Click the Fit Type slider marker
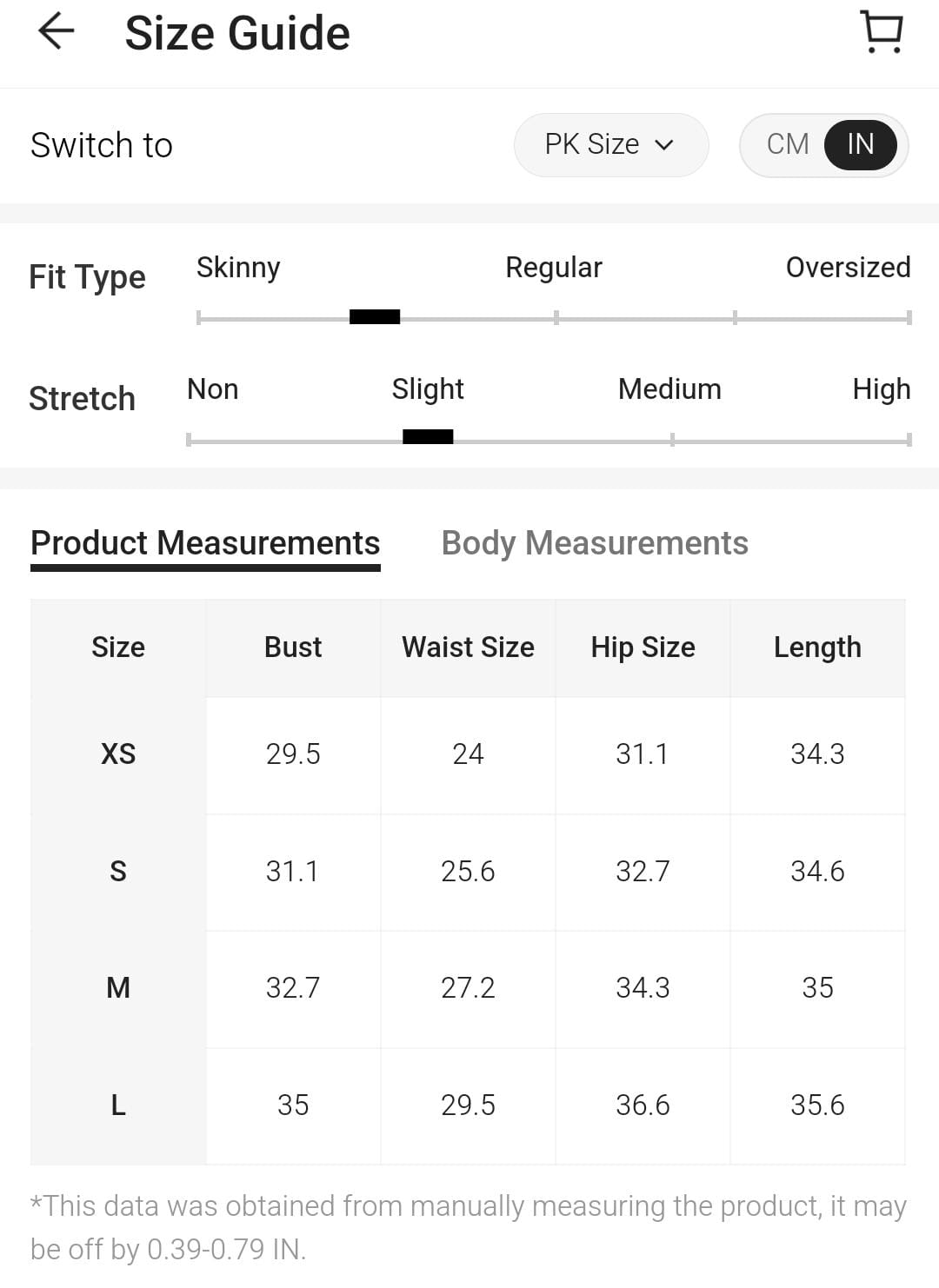The width and height of the screenshot is (939, 1288). coord(375,317)
